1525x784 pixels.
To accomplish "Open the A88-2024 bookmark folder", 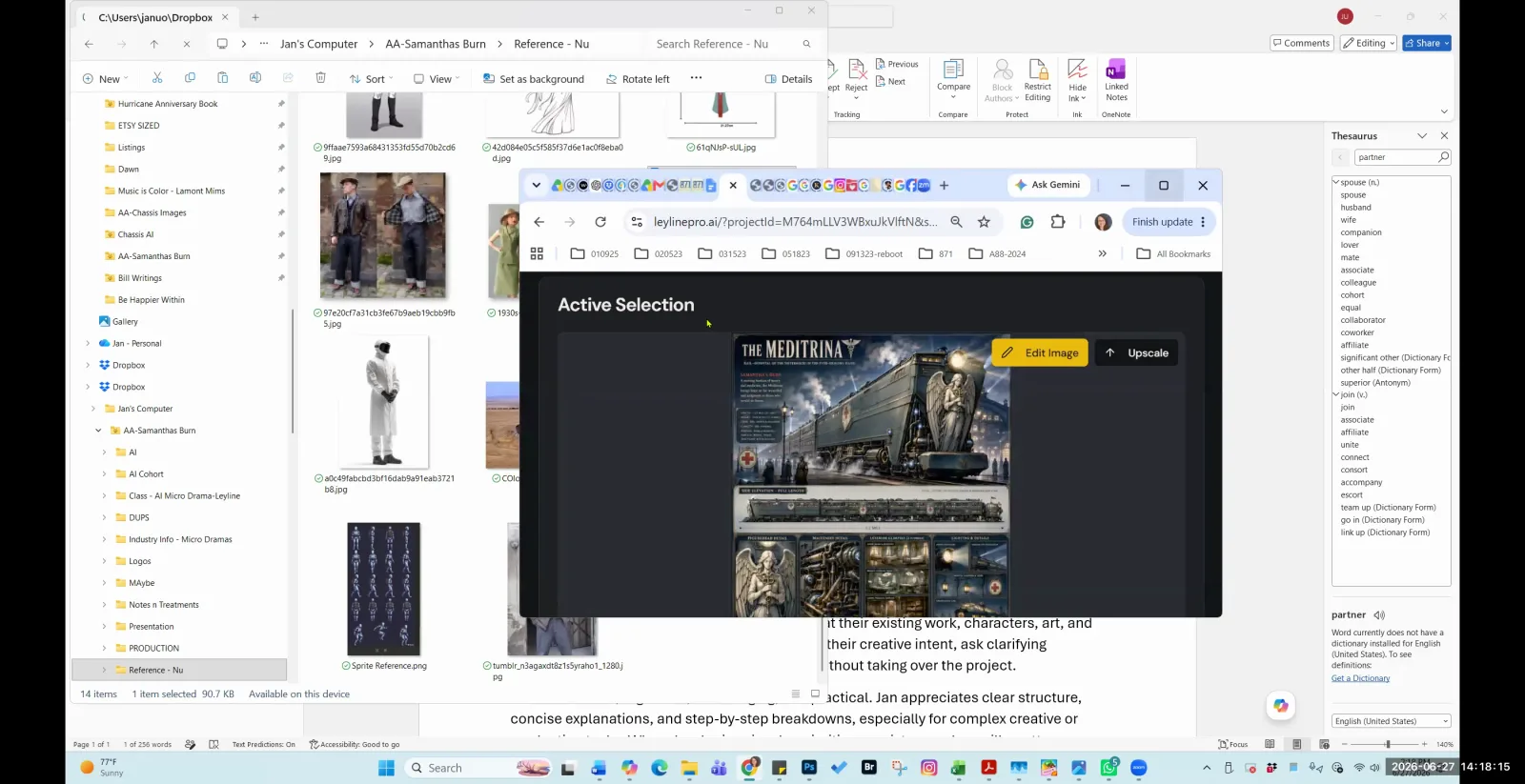I will click(998, 253).
